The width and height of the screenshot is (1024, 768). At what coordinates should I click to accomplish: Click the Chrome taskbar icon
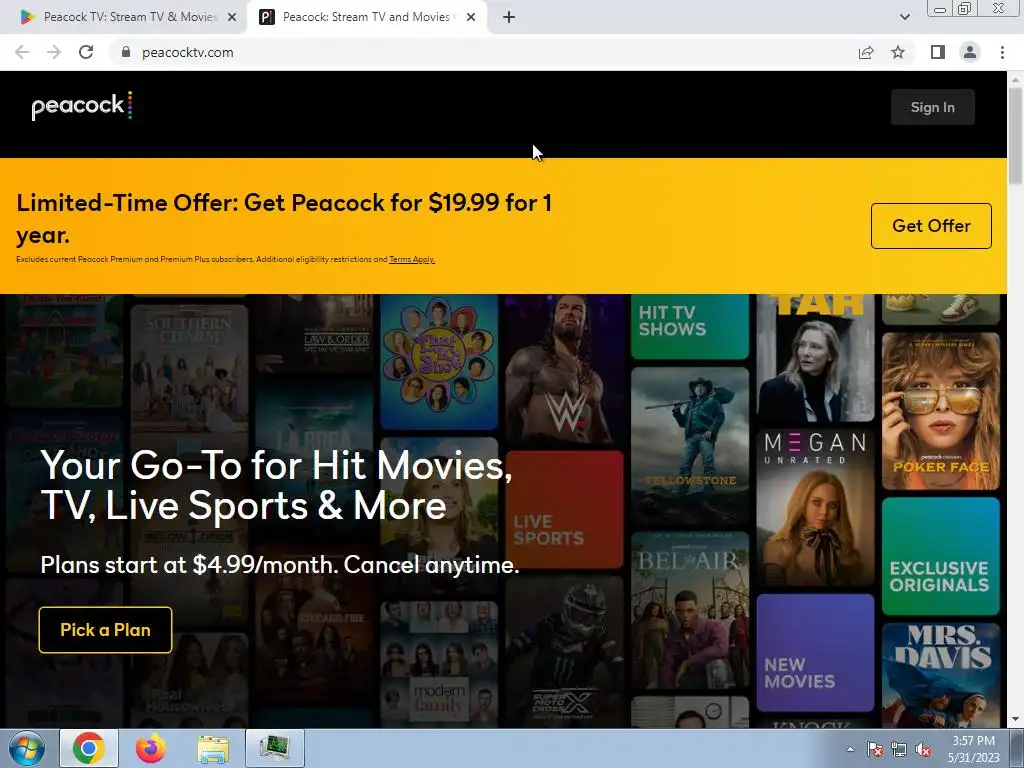click(x=89, y=749)
